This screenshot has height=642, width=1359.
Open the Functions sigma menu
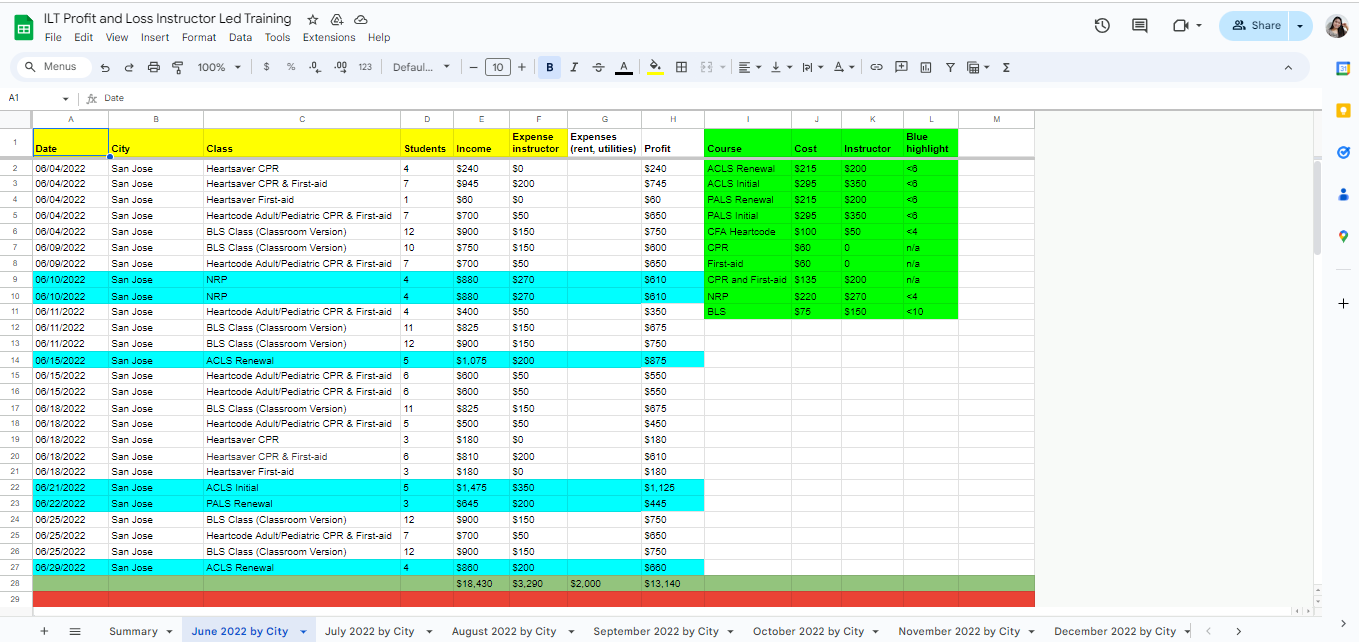pyautogui.click(x=1006, y=67)
